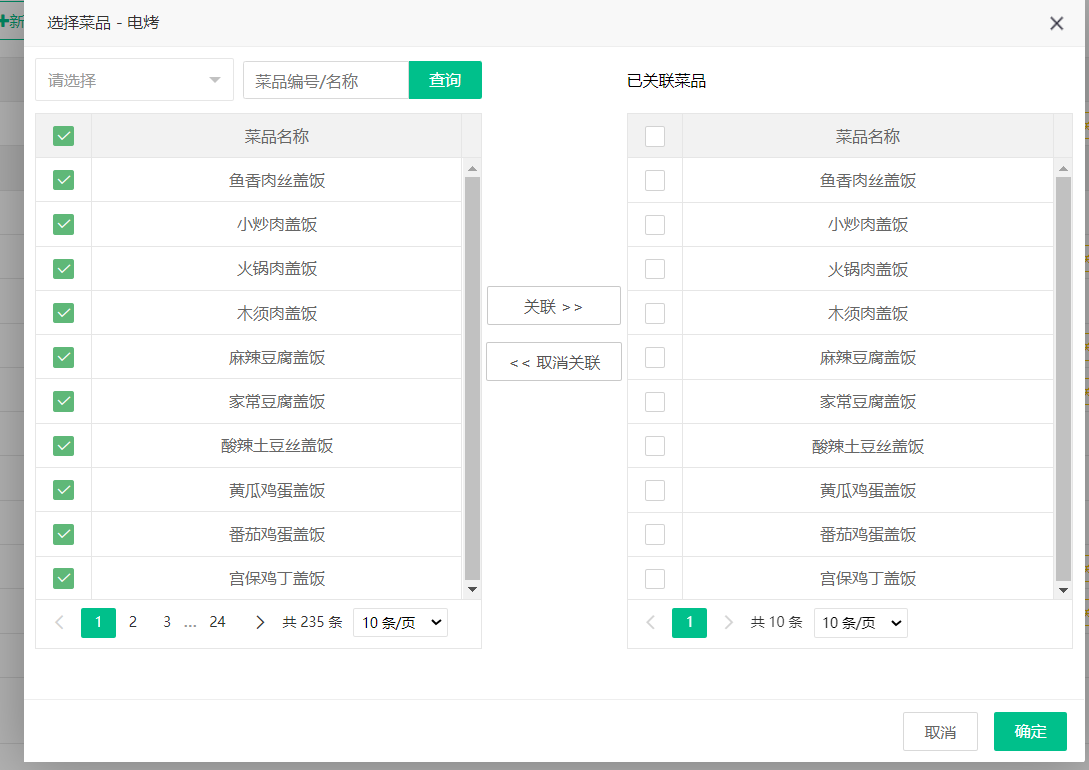Viewport: 1089px width, 770px height.
Task: Check 小炒肉盖饭 in the associated dishes list
Action: pos(655,225)
